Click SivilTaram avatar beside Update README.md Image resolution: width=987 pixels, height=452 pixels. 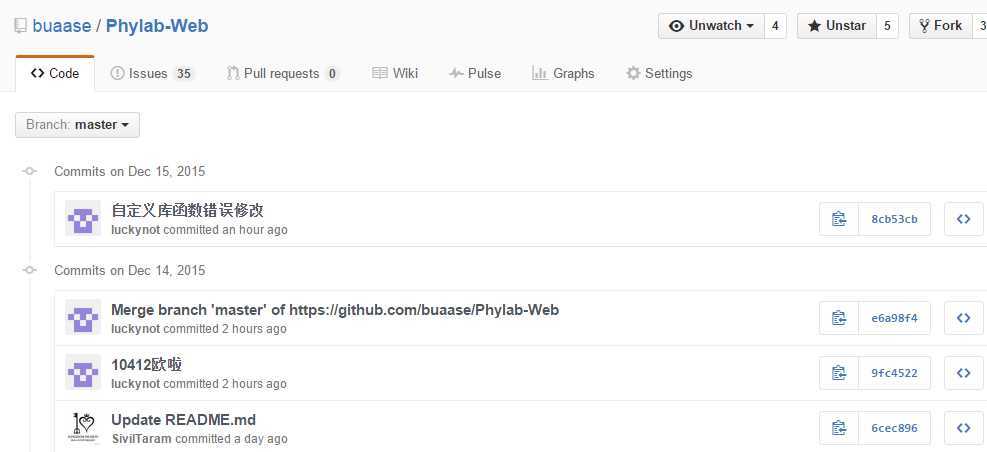click(83, 427)
